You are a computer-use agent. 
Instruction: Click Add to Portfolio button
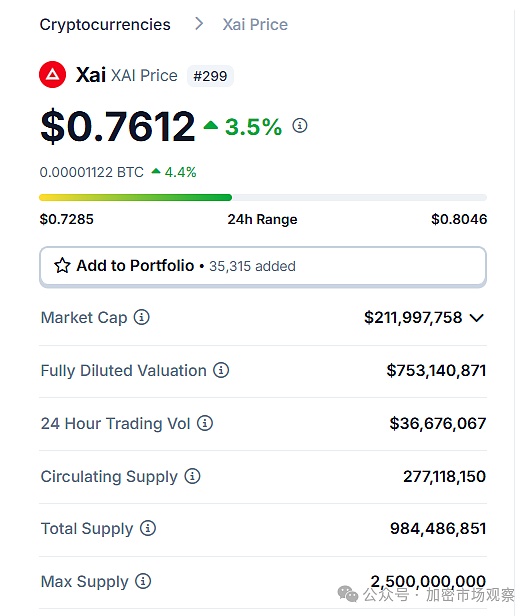[x=263, y=266]
